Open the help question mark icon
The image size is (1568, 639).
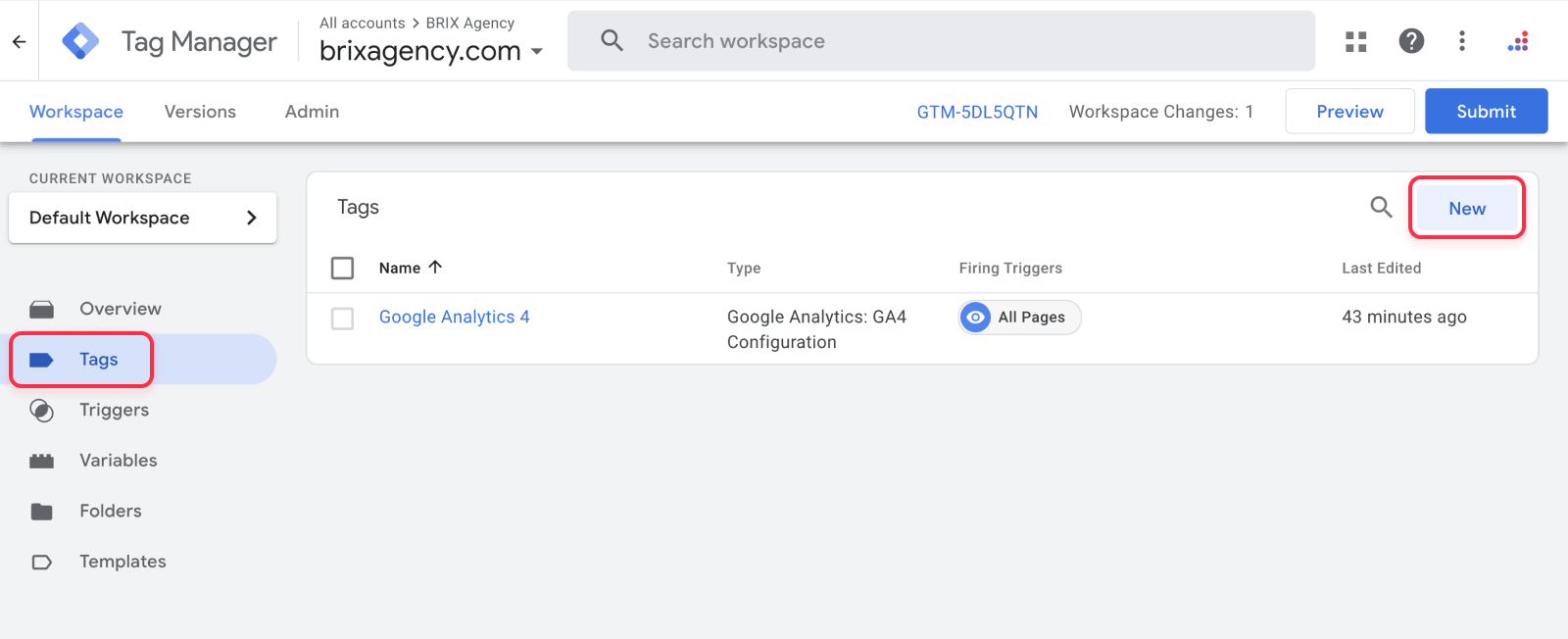pyautogui.click(x=1411, y=41)
